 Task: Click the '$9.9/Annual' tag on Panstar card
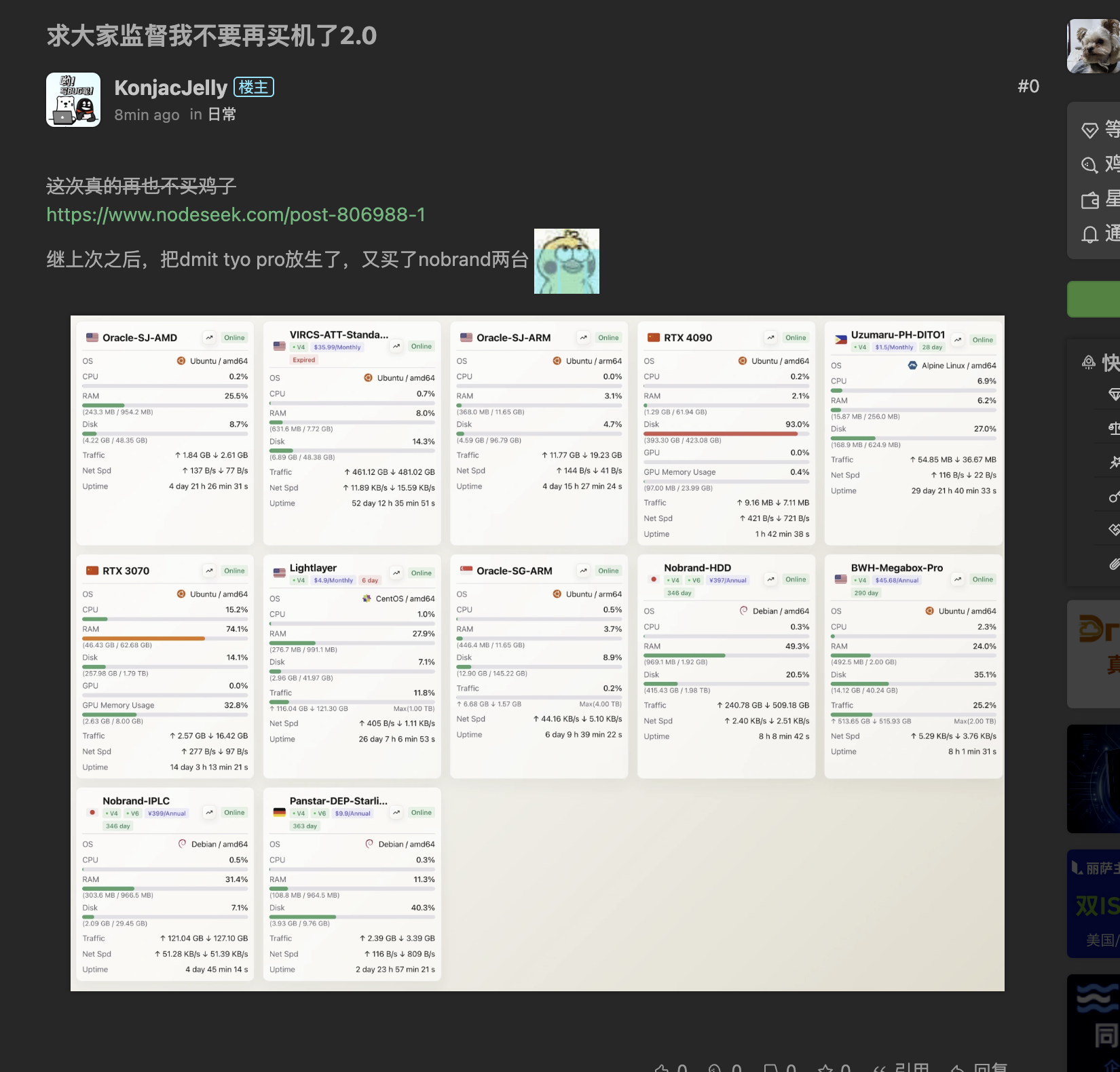tap(352, 813)
